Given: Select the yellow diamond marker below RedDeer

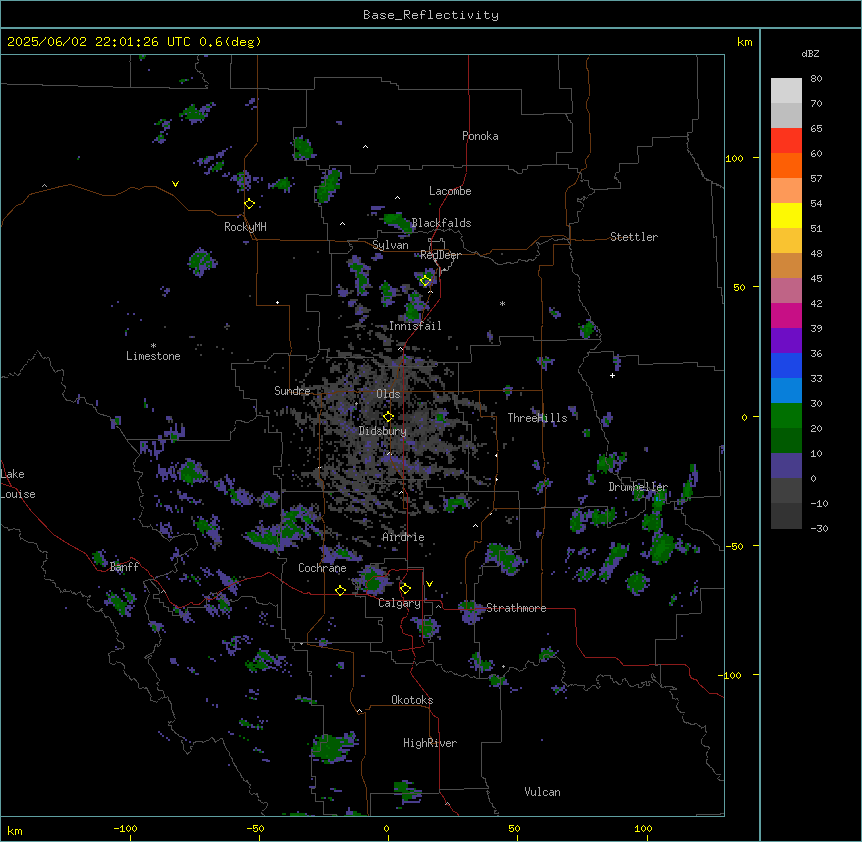Looking at the screenshot, I should (x=426, y=281).
